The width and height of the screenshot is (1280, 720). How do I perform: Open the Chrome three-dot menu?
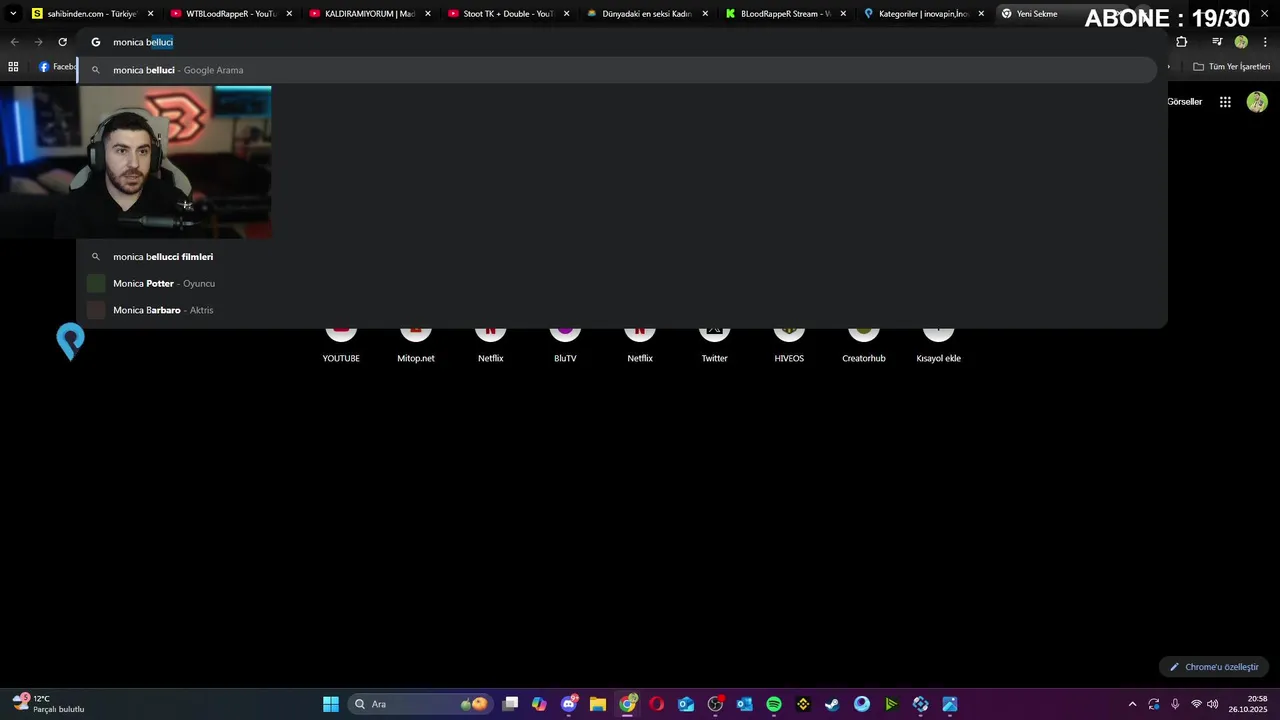(1264, 42)
